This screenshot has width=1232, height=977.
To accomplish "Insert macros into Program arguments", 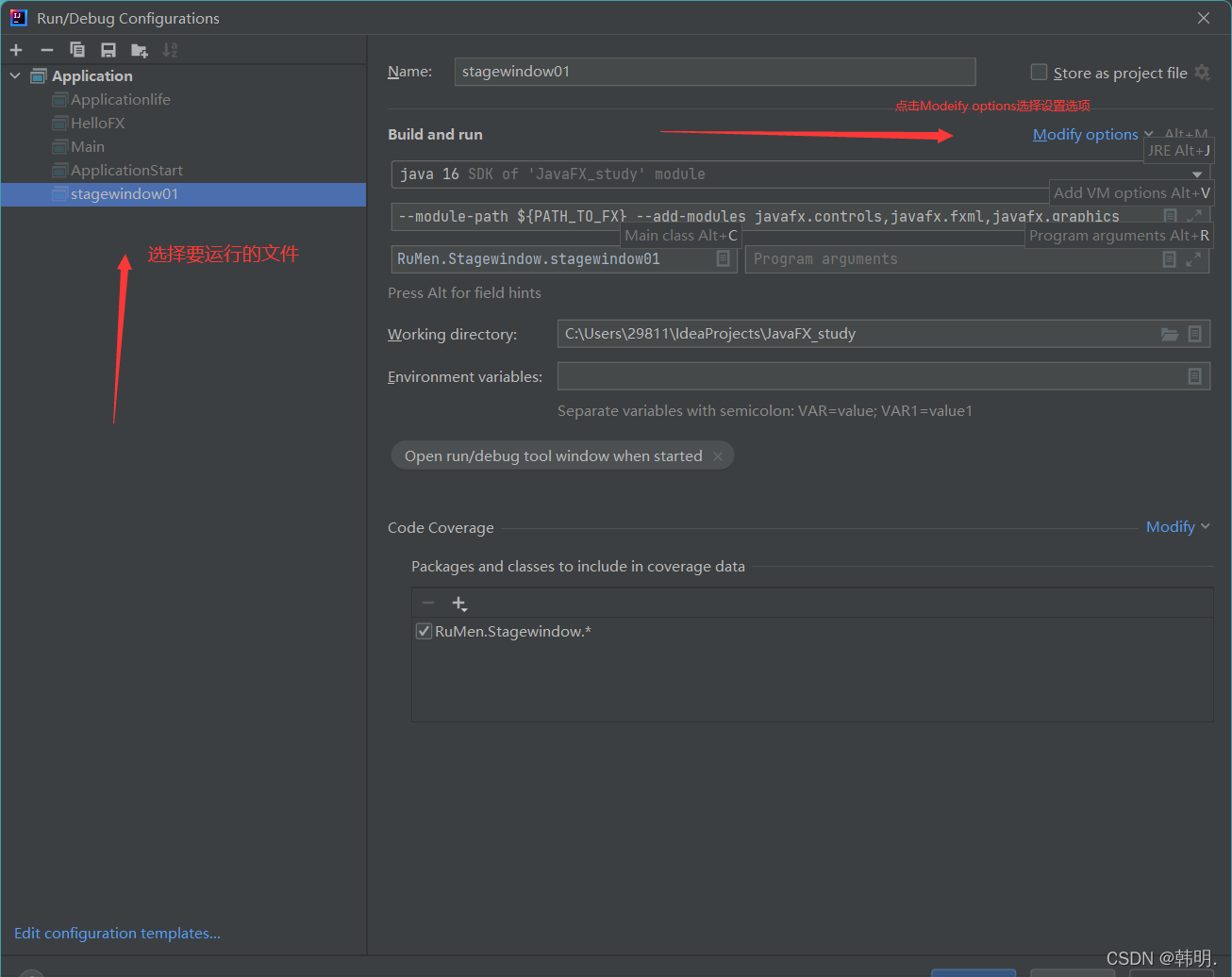I will [1170, 259].
